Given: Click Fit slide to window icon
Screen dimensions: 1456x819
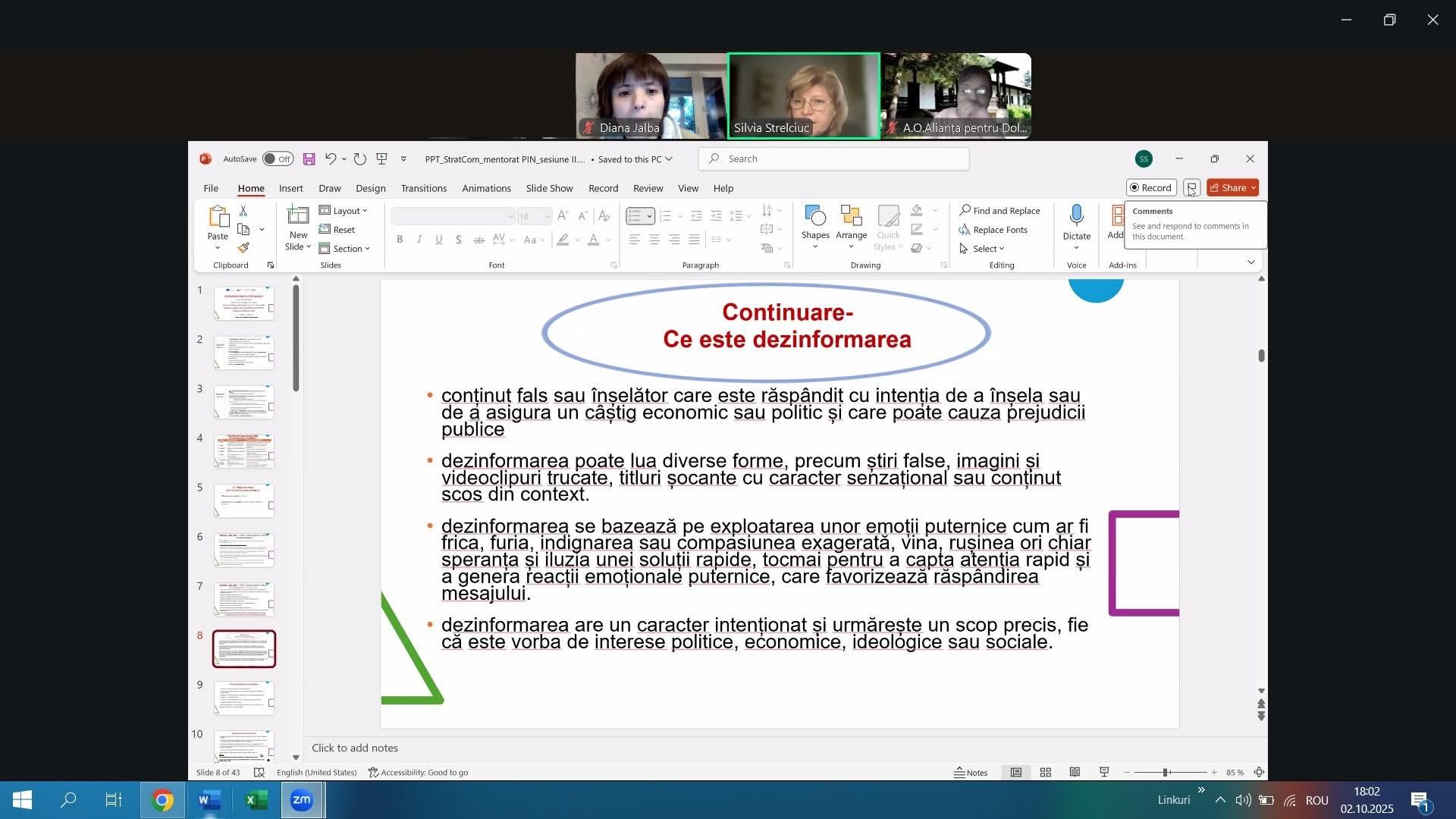Looking at the screenshot, I should [x=1259, y=772].
